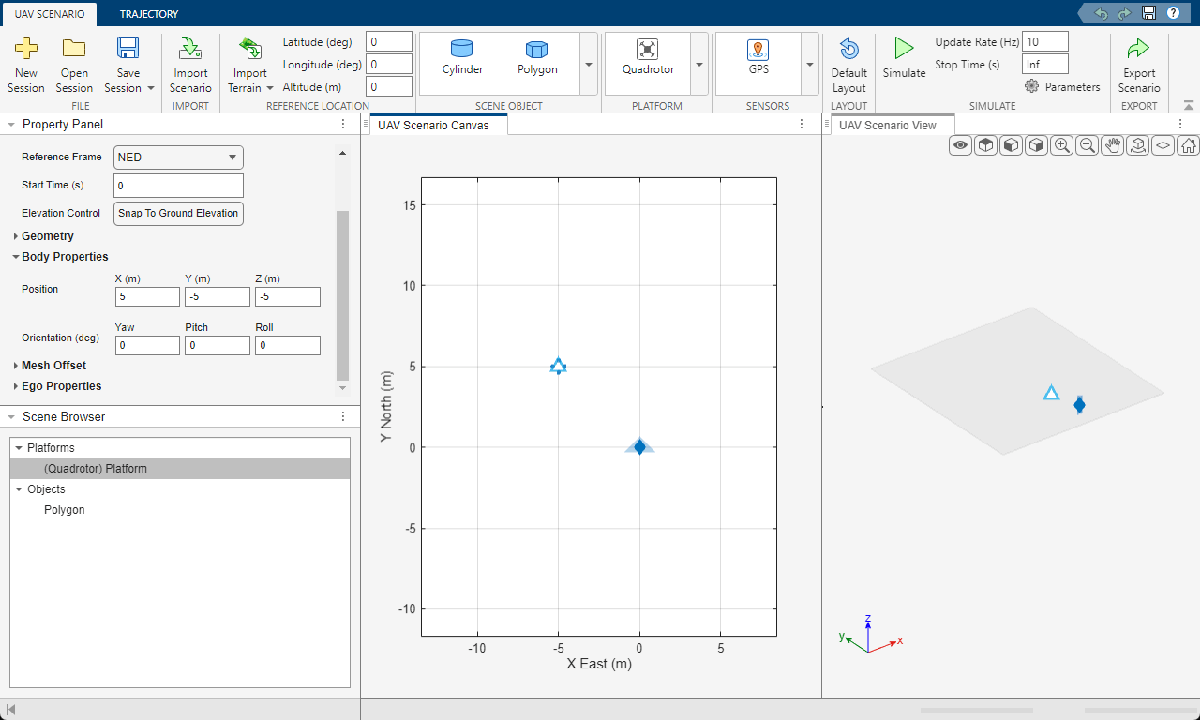Open Scene Browser options menu
The height and width of the screenshot is (720, 1200).
342,417
